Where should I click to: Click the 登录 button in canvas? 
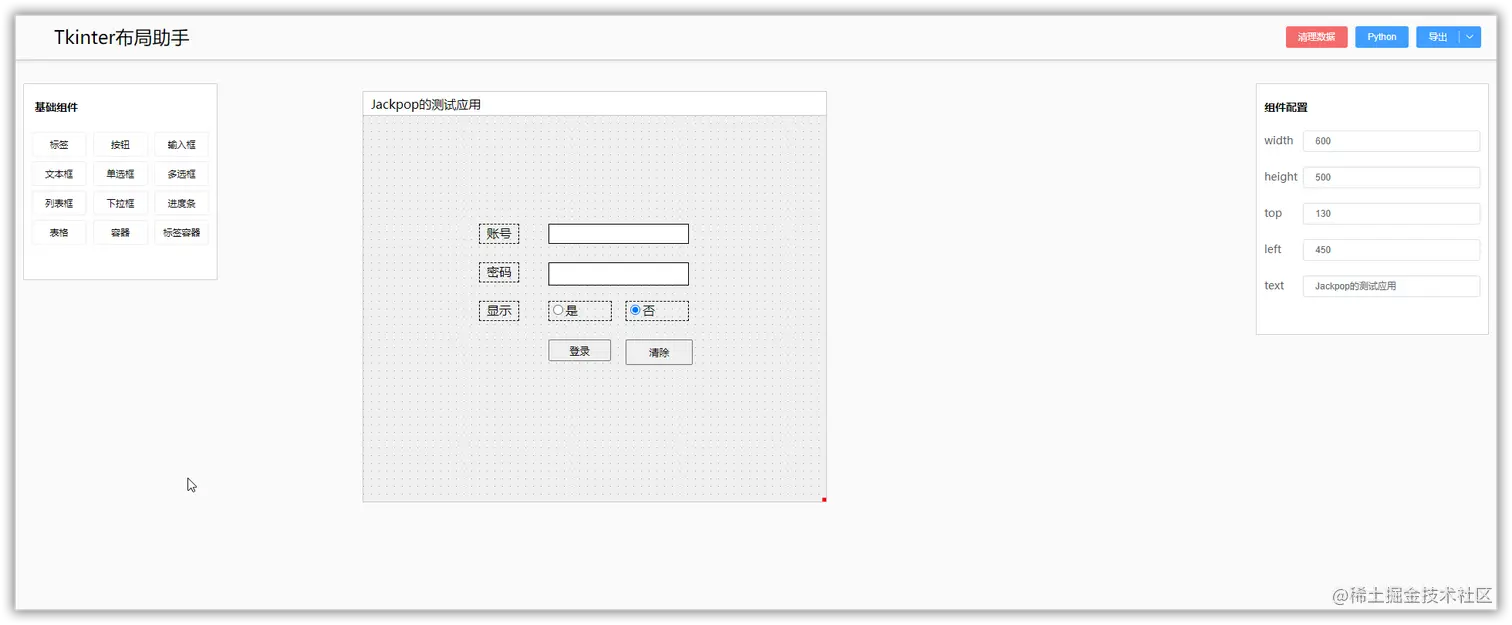[x=579, y=351]
